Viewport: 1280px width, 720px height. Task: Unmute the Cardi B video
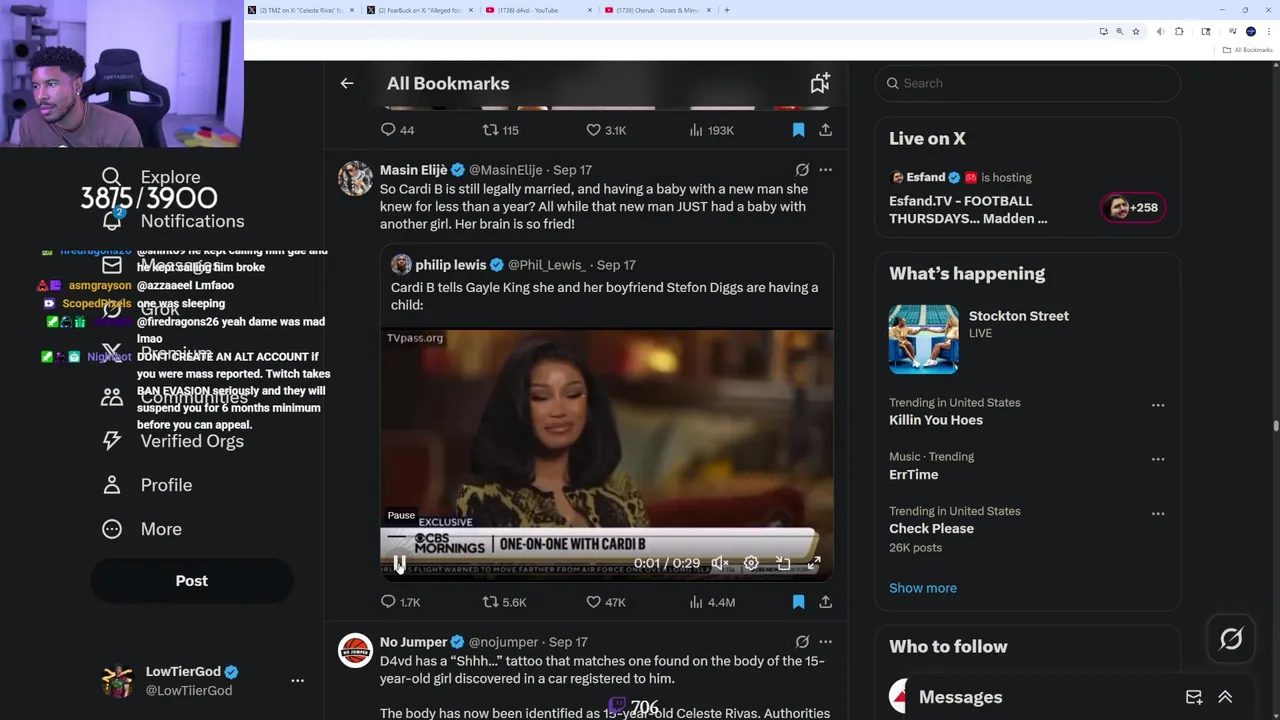720,564
